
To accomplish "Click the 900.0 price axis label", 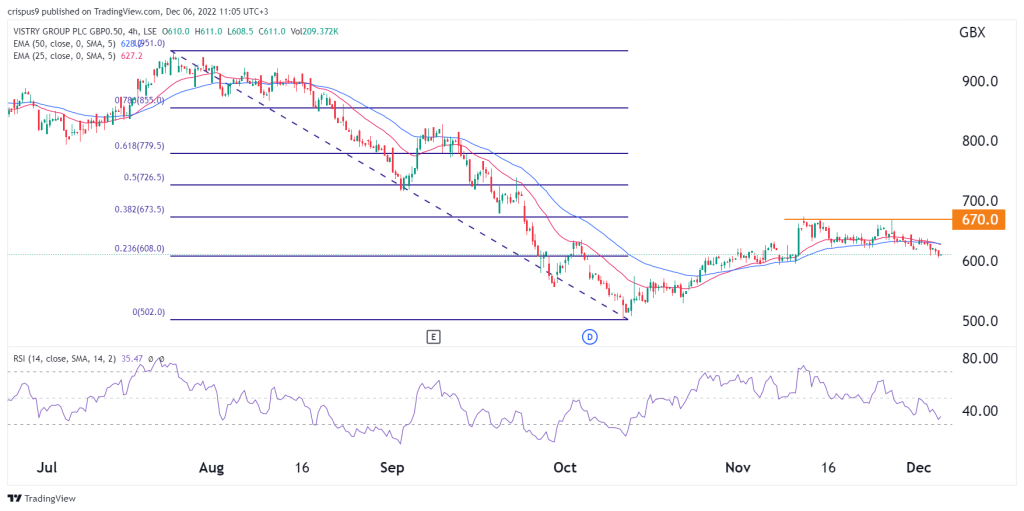I will tap(978, 82).
